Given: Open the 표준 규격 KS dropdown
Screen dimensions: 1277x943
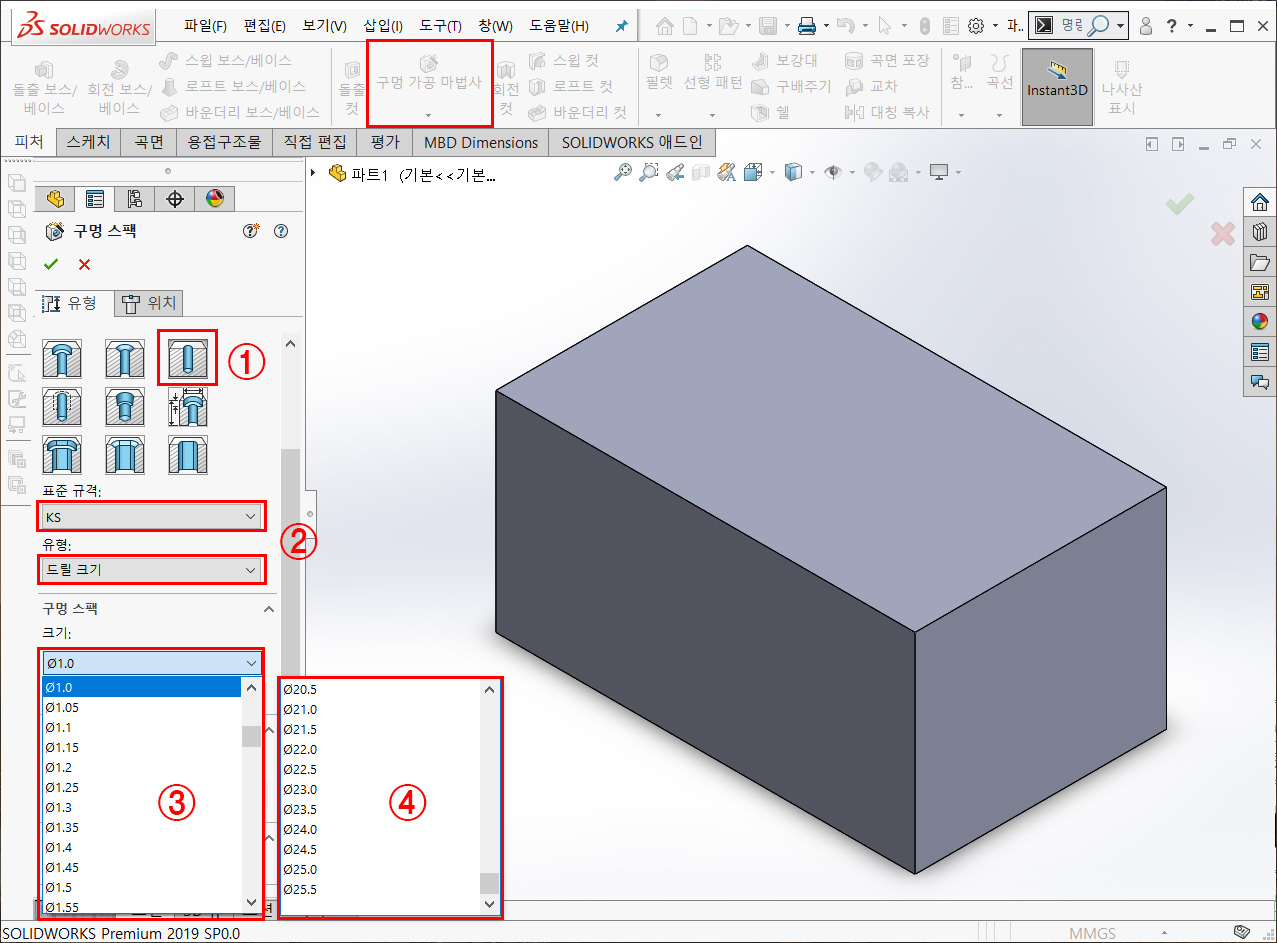Looking at the screenshot, I should point(151,516).
